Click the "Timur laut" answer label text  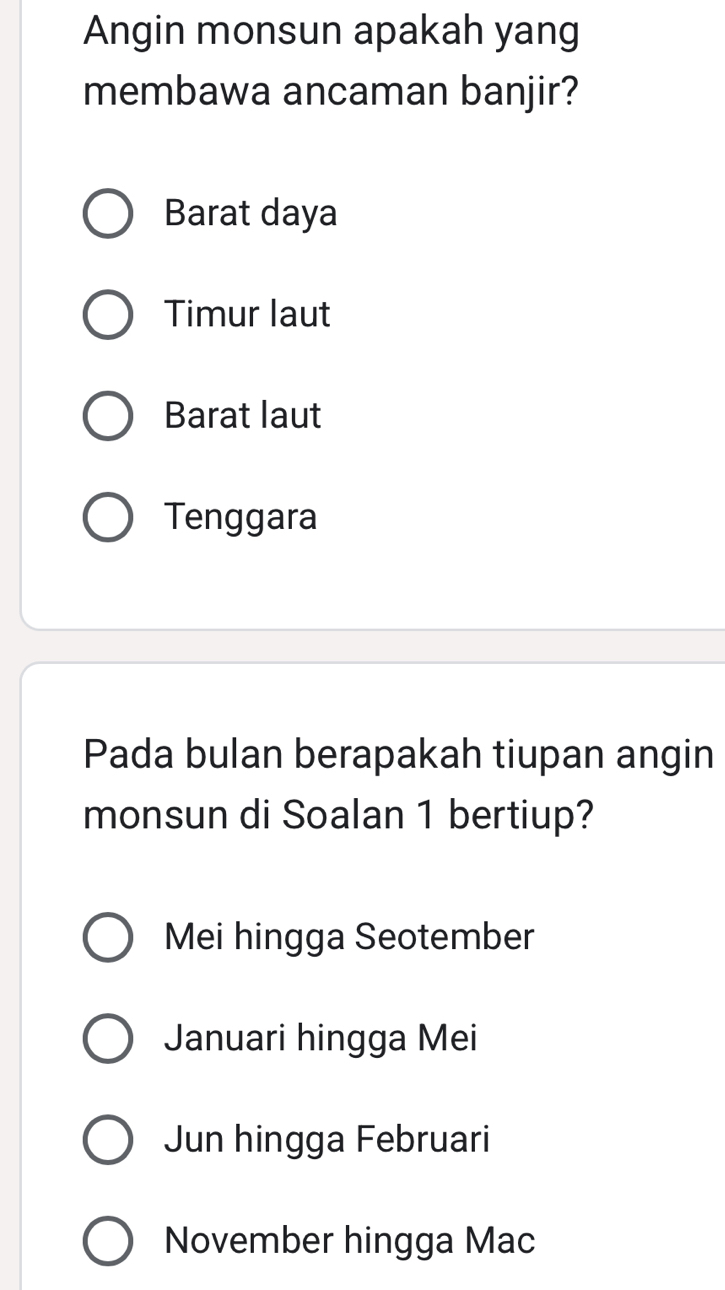coord(248,315)
